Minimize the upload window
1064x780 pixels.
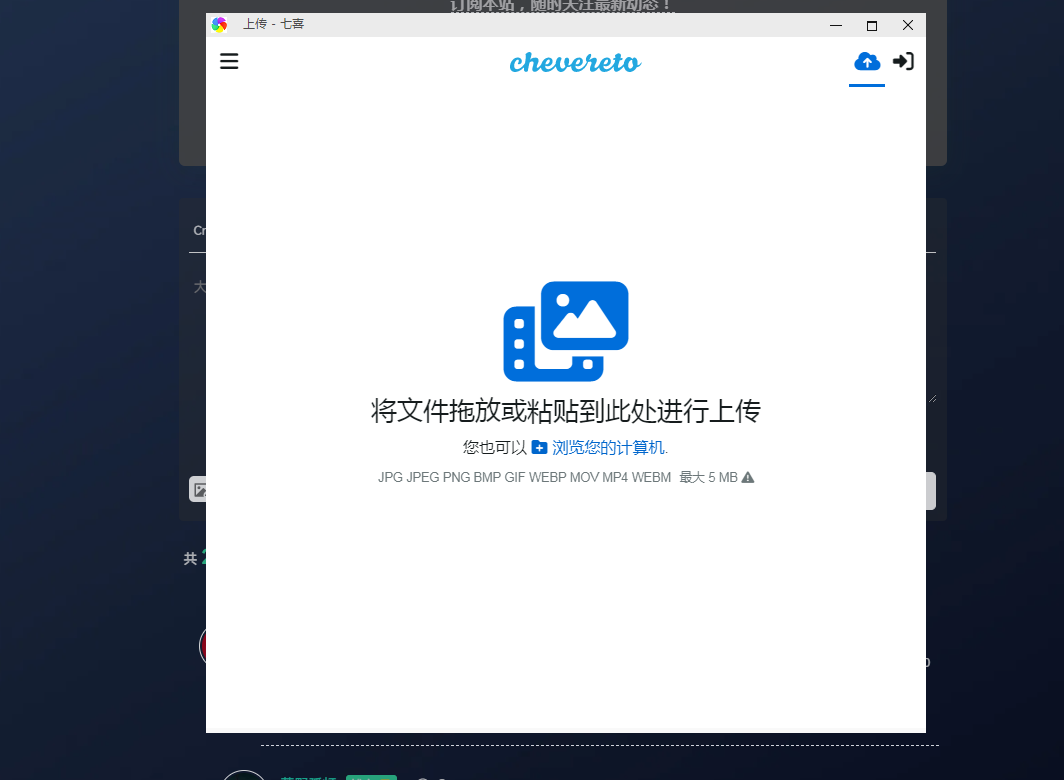(836, 25)
